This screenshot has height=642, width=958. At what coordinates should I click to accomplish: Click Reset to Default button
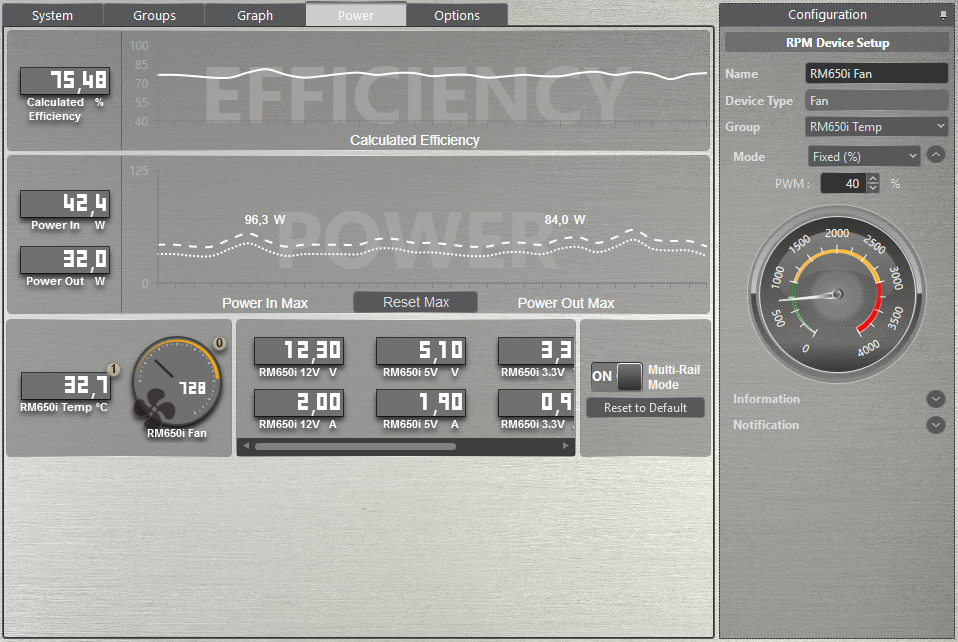click(645, 407)
